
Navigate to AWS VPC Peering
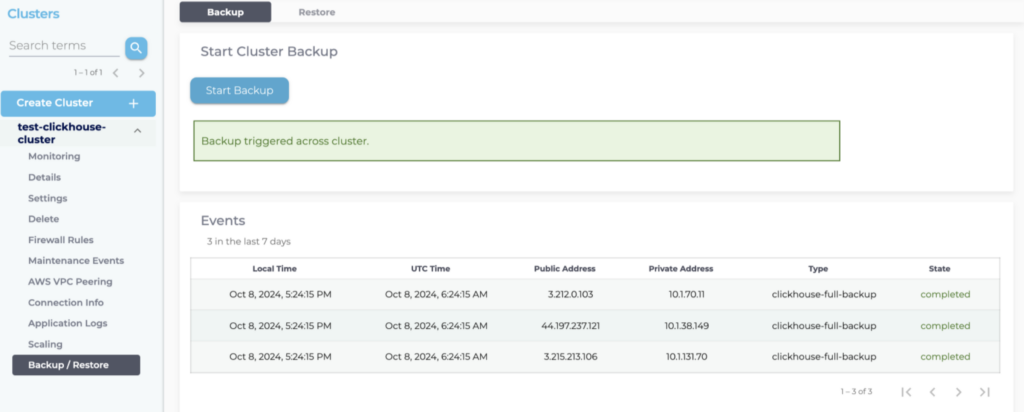click(70, 281)
